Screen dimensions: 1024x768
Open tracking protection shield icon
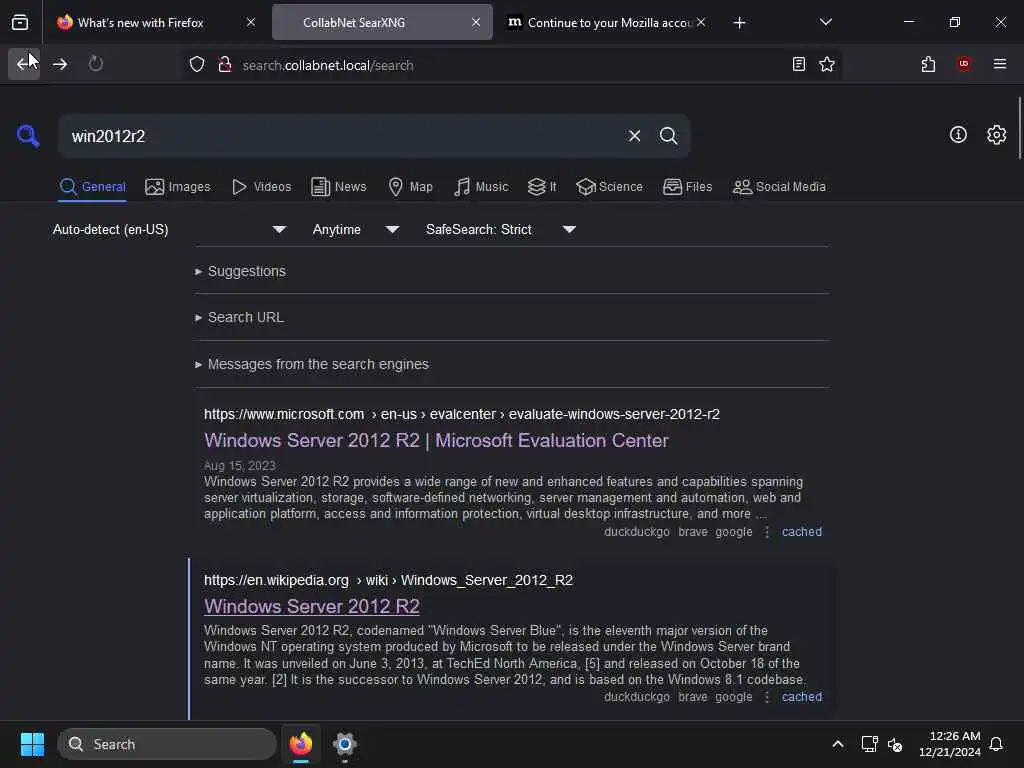197,65
